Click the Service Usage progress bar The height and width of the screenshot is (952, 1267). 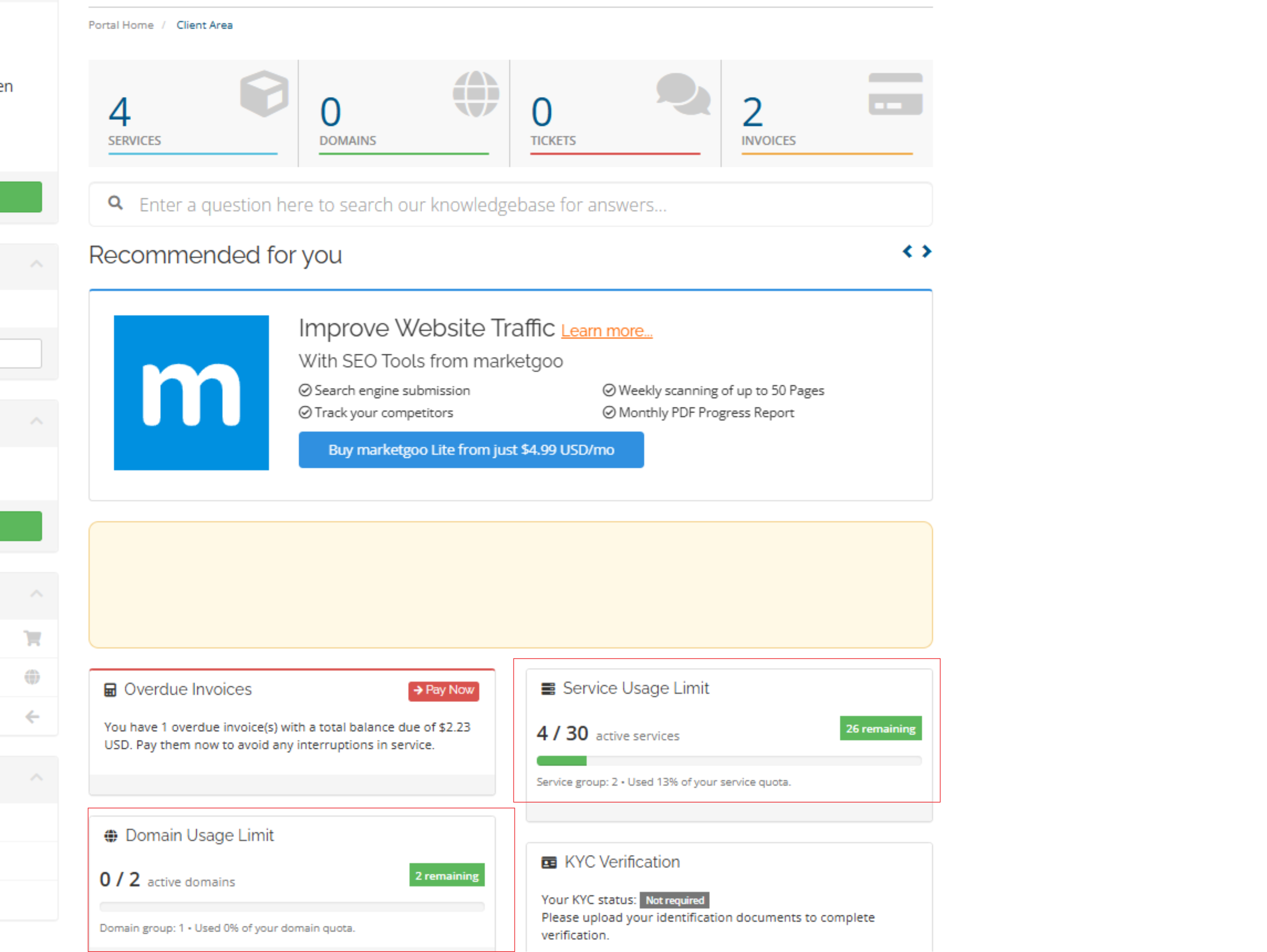[729, 761]
